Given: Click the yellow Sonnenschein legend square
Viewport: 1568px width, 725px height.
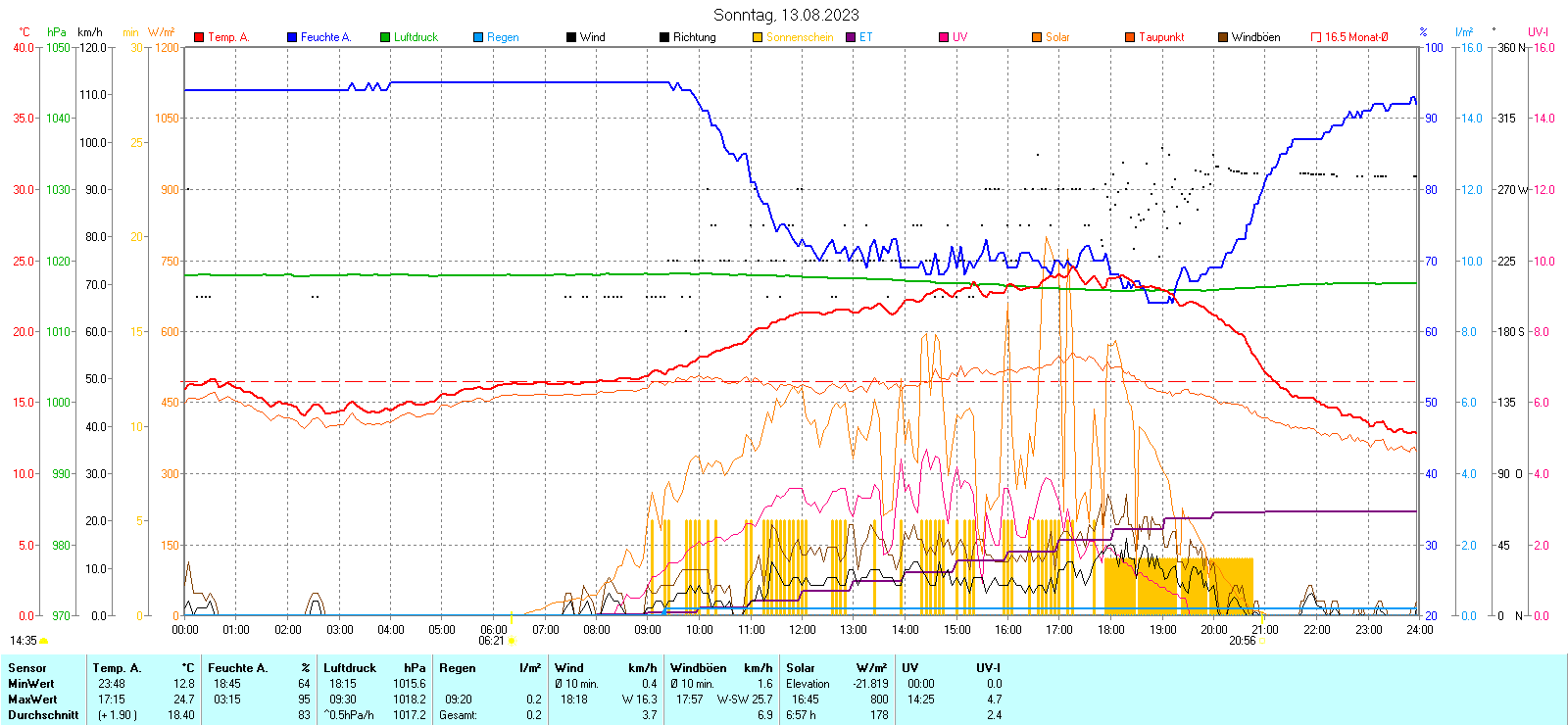Looking at the screenshot, I should 758,37.
